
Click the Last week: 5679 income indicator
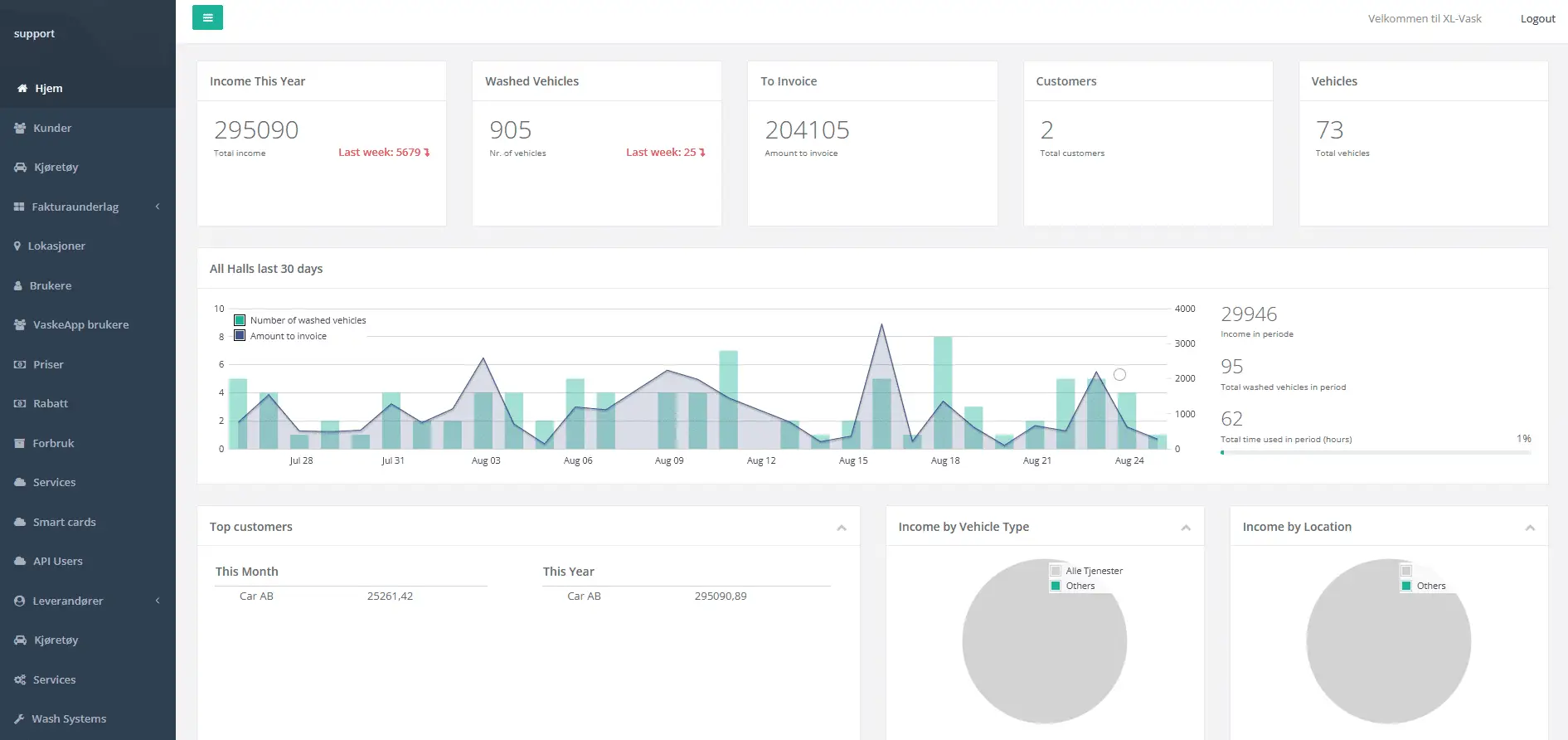[x=384, y=152]
